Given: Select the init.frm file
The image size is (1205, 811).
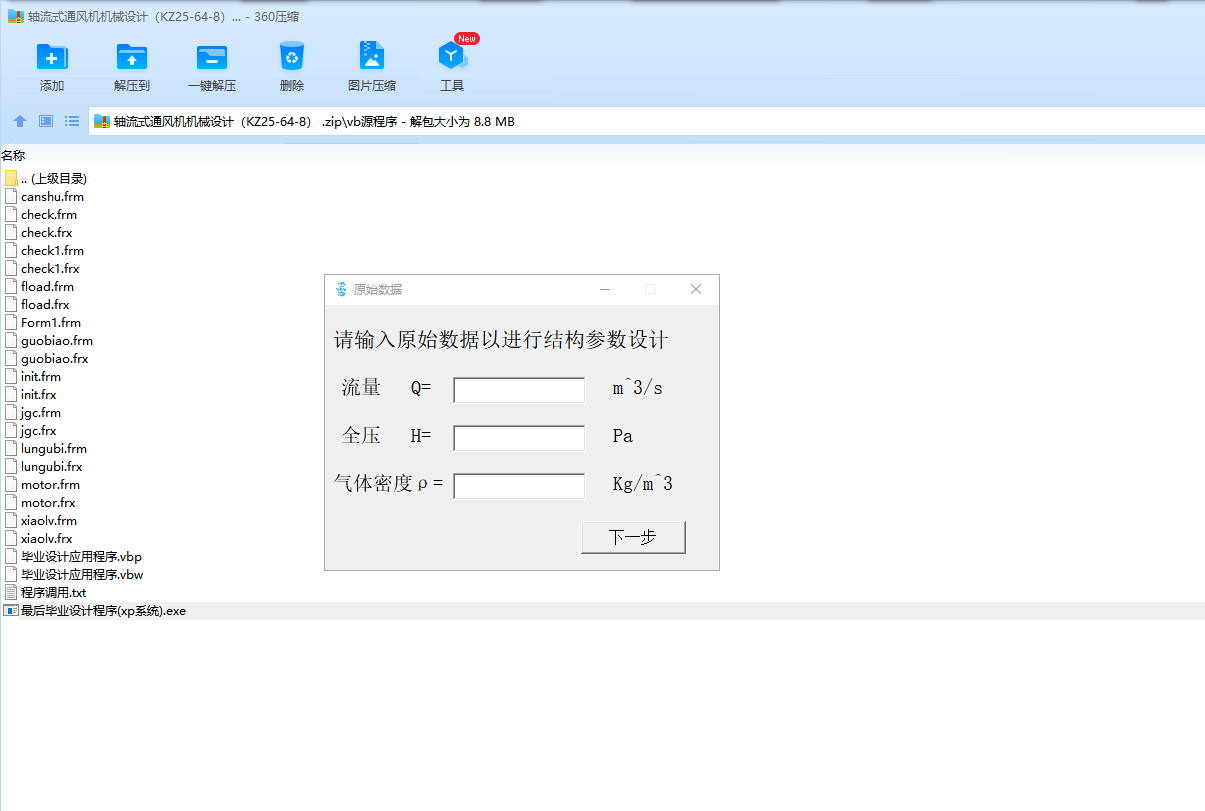Looking at the screenshot, I should point(41,377).
